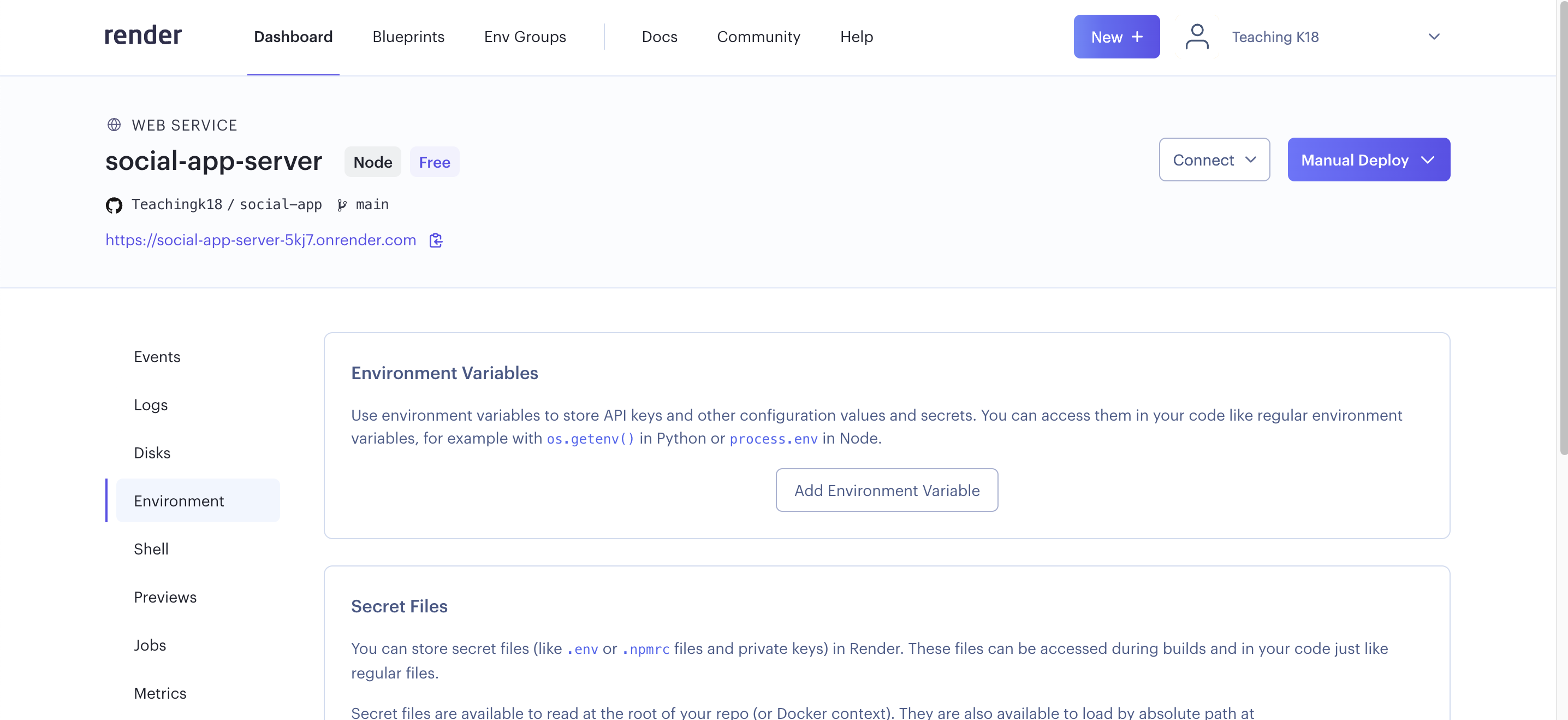1568x720 pixels.
Task: Open the Connect dropdown
Action: tap(1214, 160)
